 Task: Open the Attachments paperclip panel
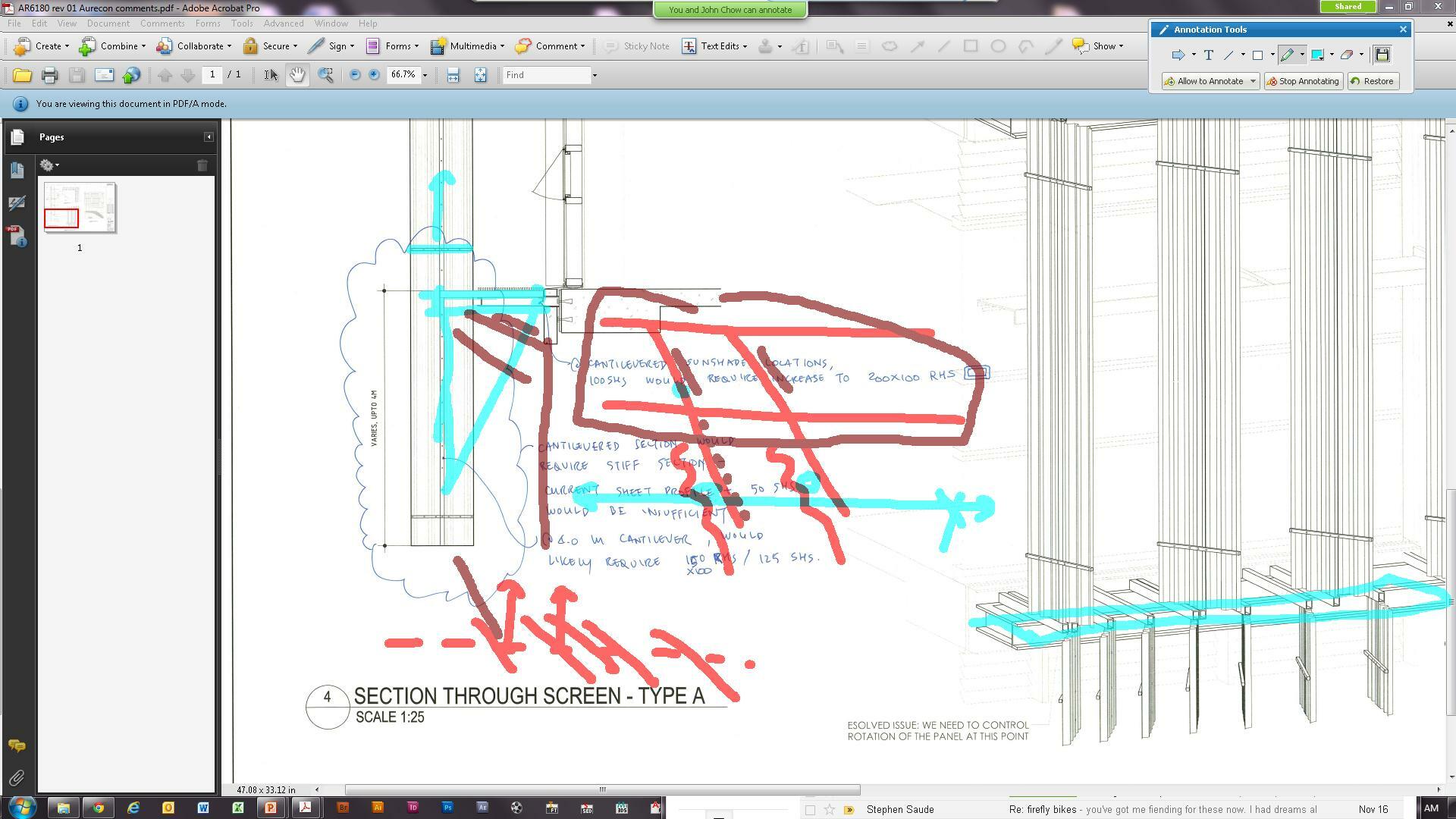(x=17, y=778)
